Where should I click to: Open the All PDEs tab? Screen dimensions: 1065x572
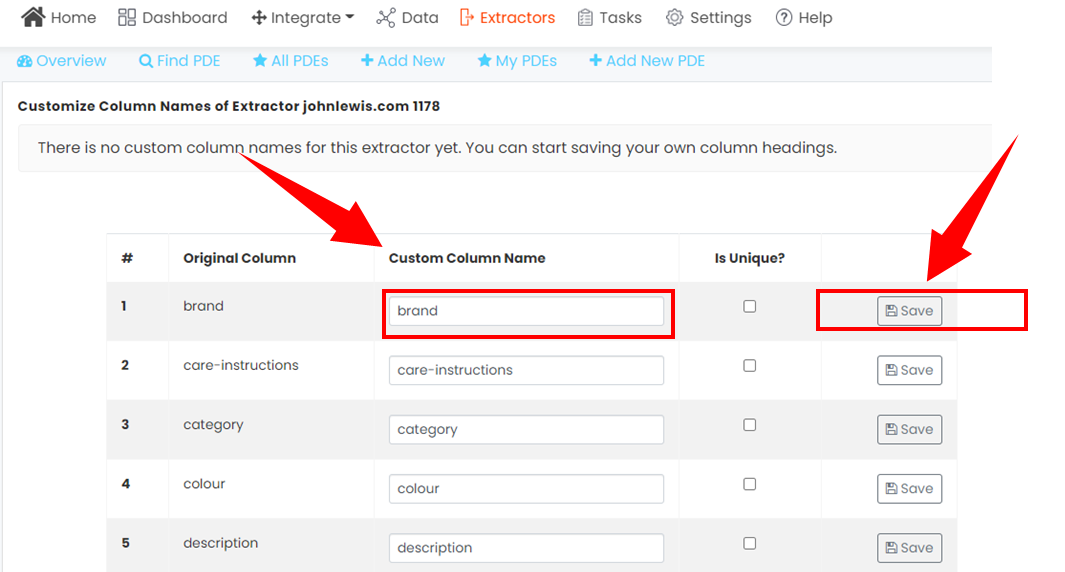tap(291, 61)
